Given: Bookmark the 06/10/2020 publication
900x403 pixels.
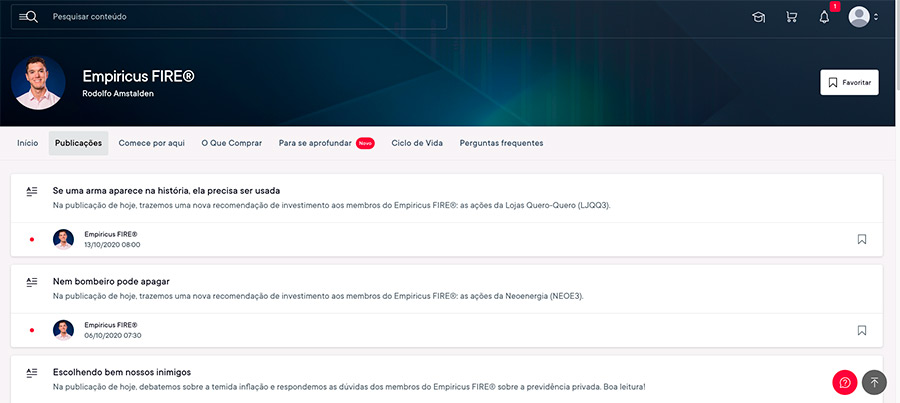Looking at the screenshot, I should pyautogui.click(x=862, y=330).
